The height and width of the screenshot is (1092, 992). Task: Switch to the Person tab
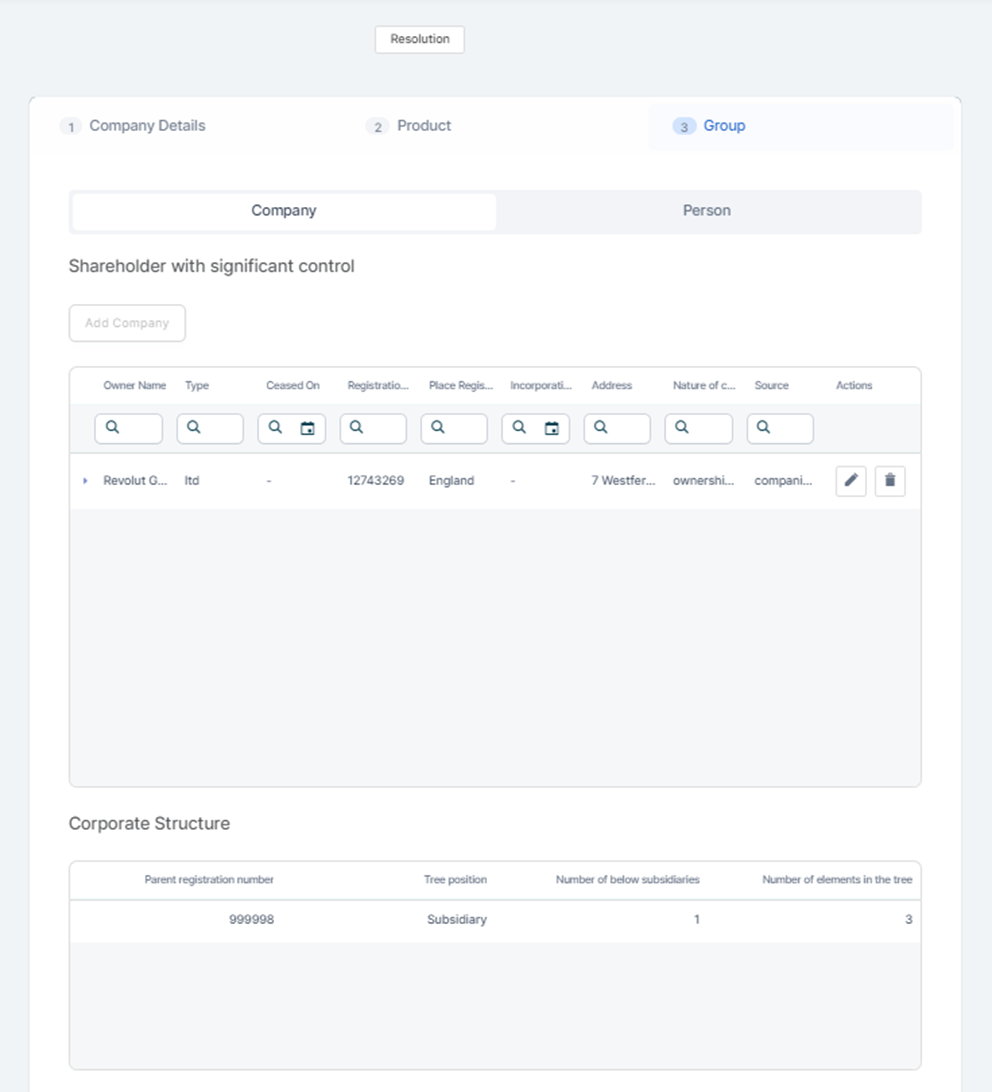pos(706,211)
